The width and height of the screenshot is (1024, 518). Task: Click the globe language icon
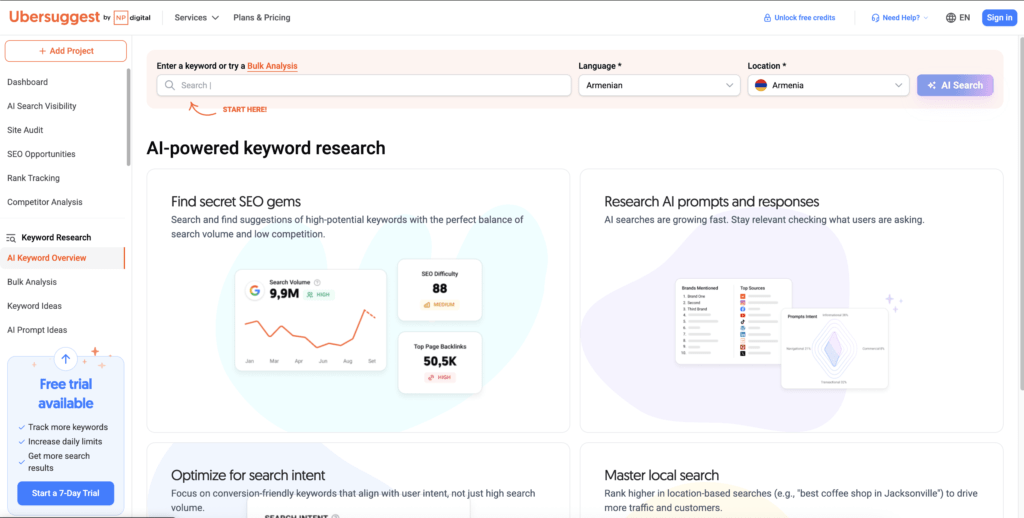[951, 18]
